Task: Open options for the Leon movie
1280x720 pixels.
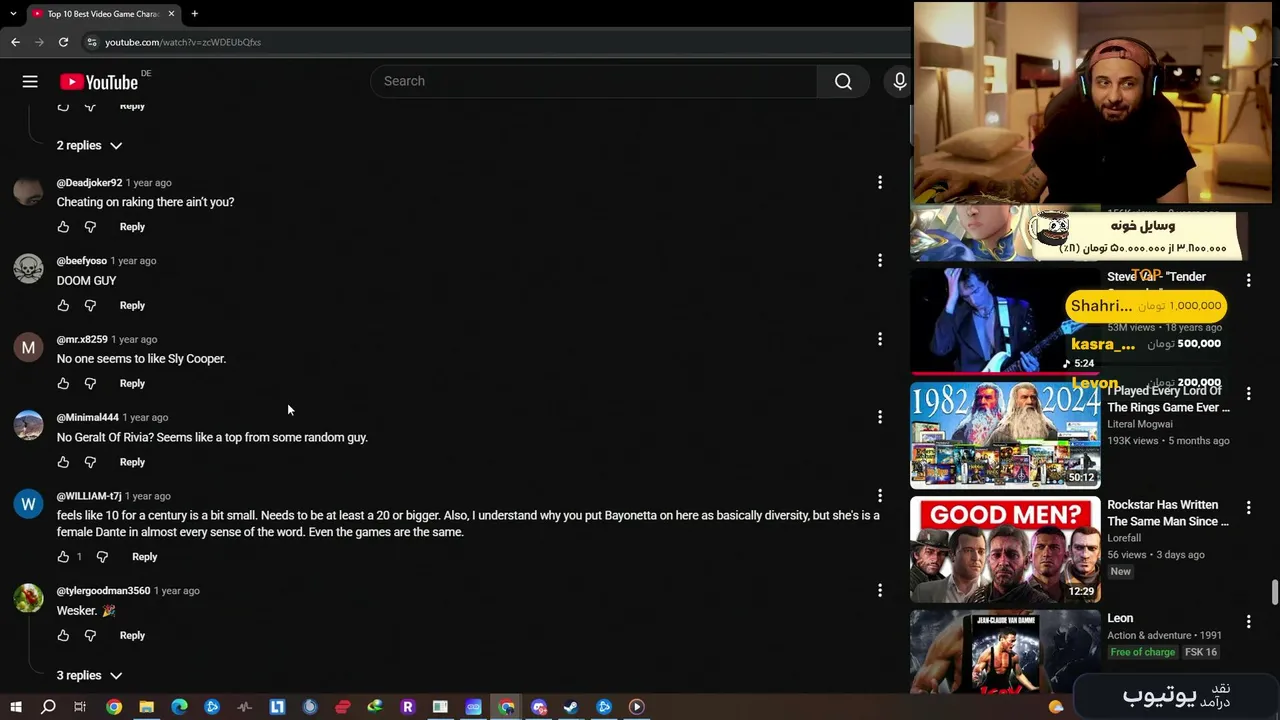Action: coord(1248,622)
